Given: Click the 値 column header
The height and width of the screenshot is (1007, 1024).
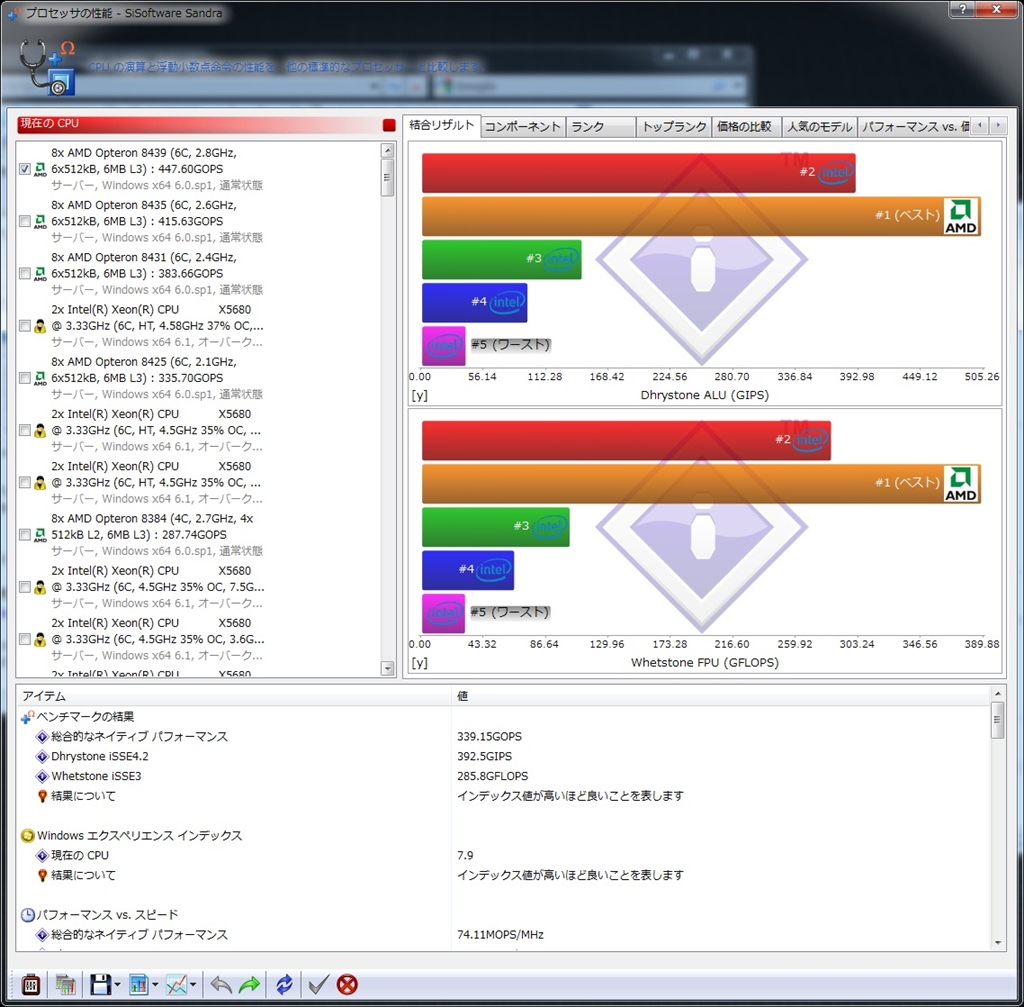Looking at the screenshot, I should (x=721, y=696).
